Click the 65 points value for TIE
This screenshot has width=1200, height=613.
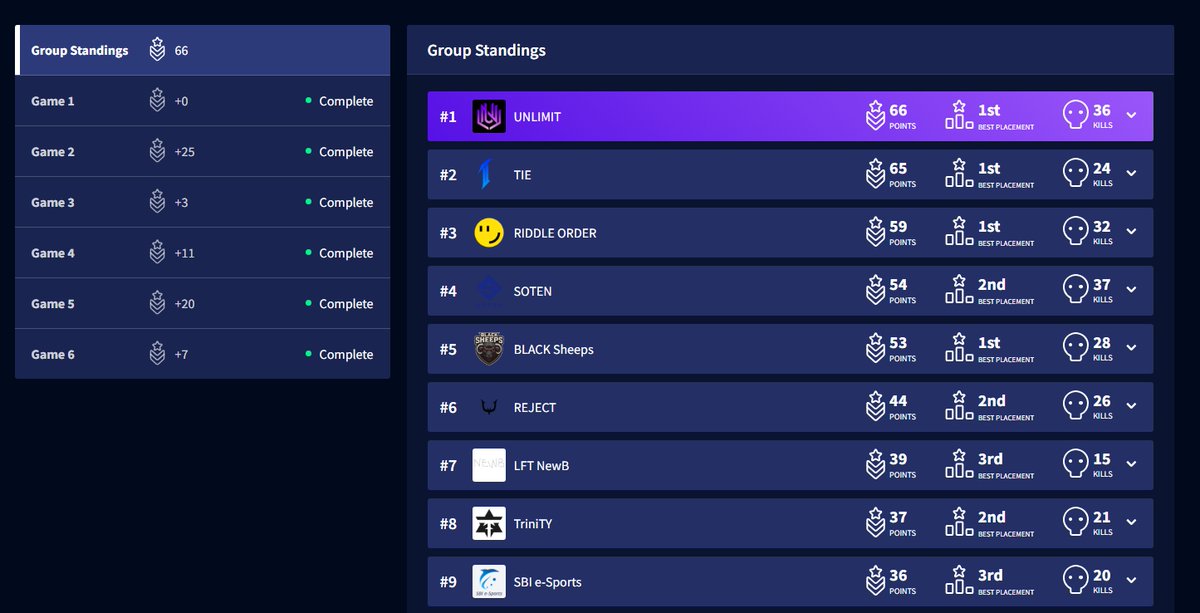point(898,169)
